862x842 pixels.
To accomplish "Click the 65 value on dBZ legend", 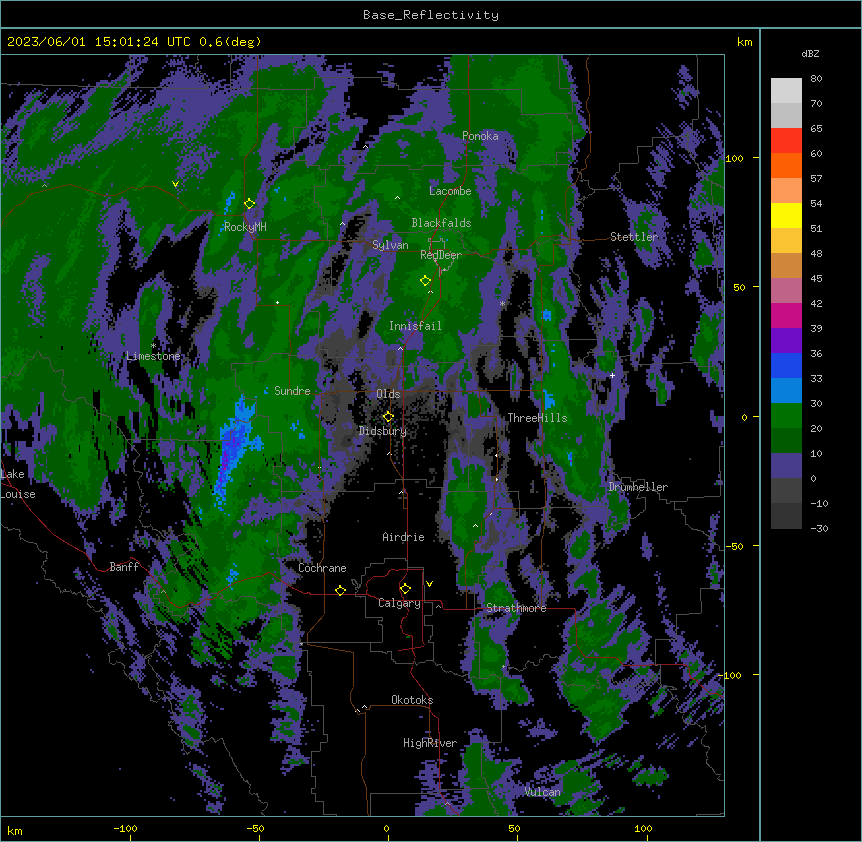I will [x=816, y=129].
